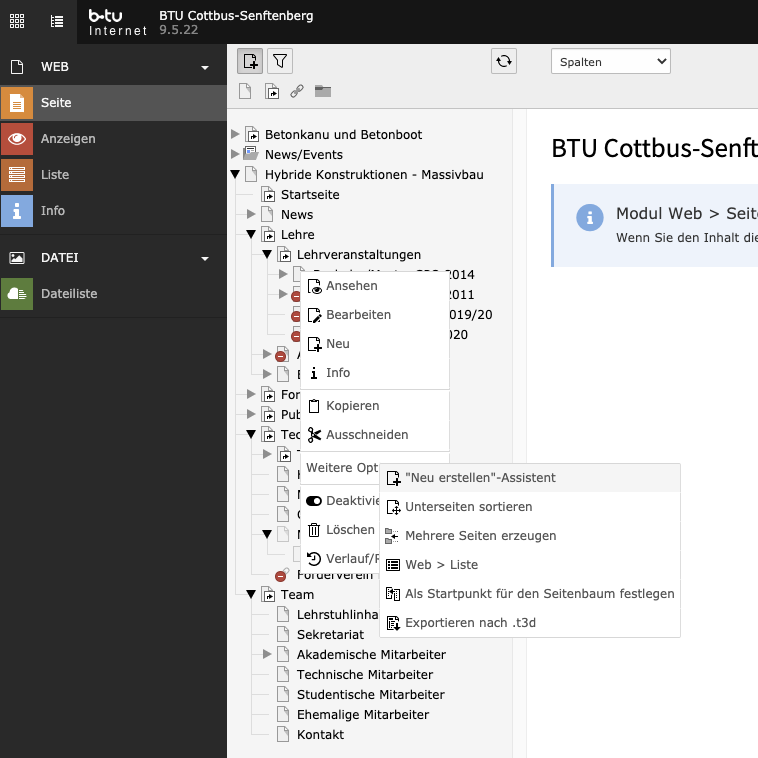Choose Unterseiten sortieren option

pos(468,507)
